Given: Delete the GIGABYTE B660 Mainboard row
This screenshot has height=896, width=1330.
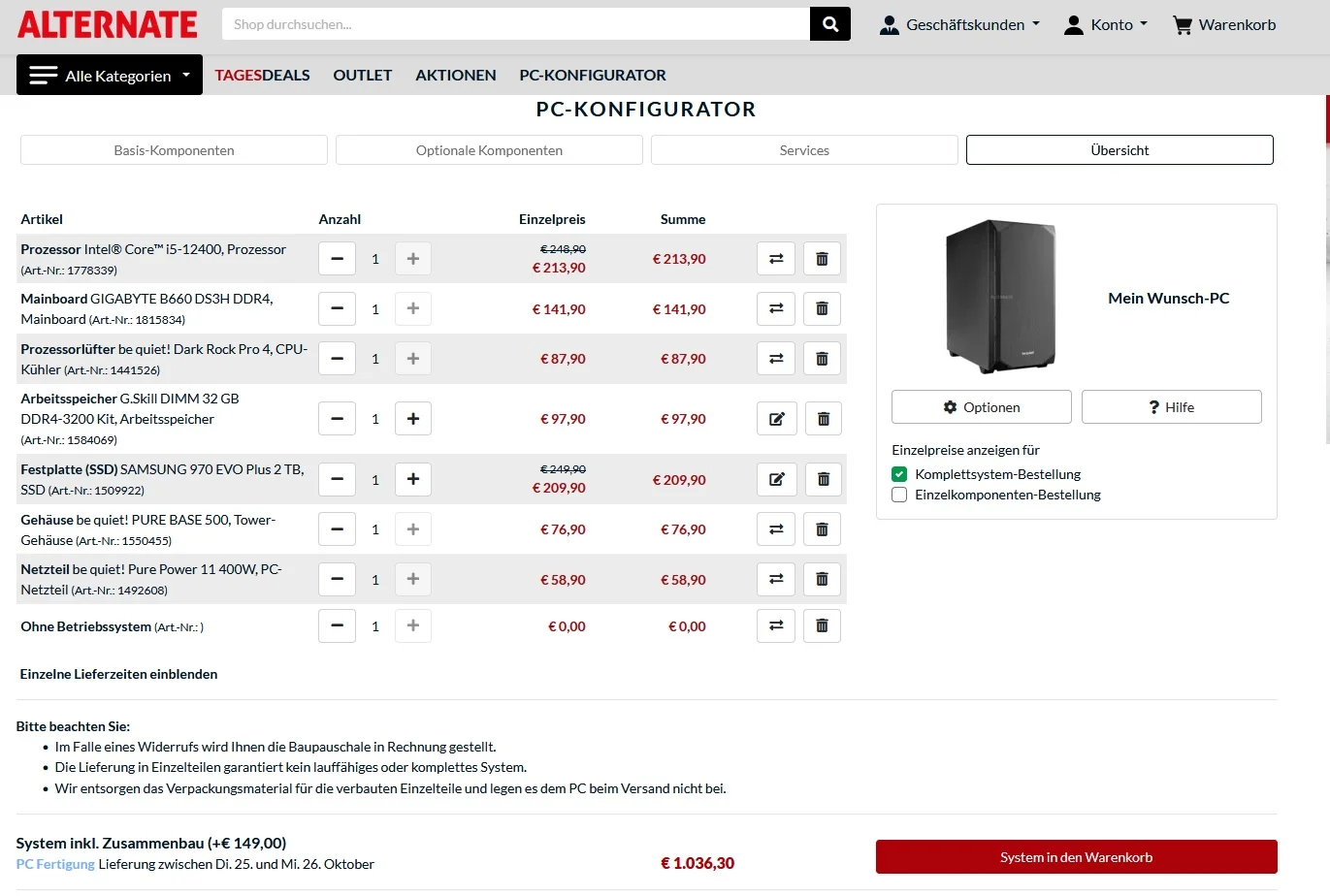Looking at the screenshot, I should tap(822, 308).
